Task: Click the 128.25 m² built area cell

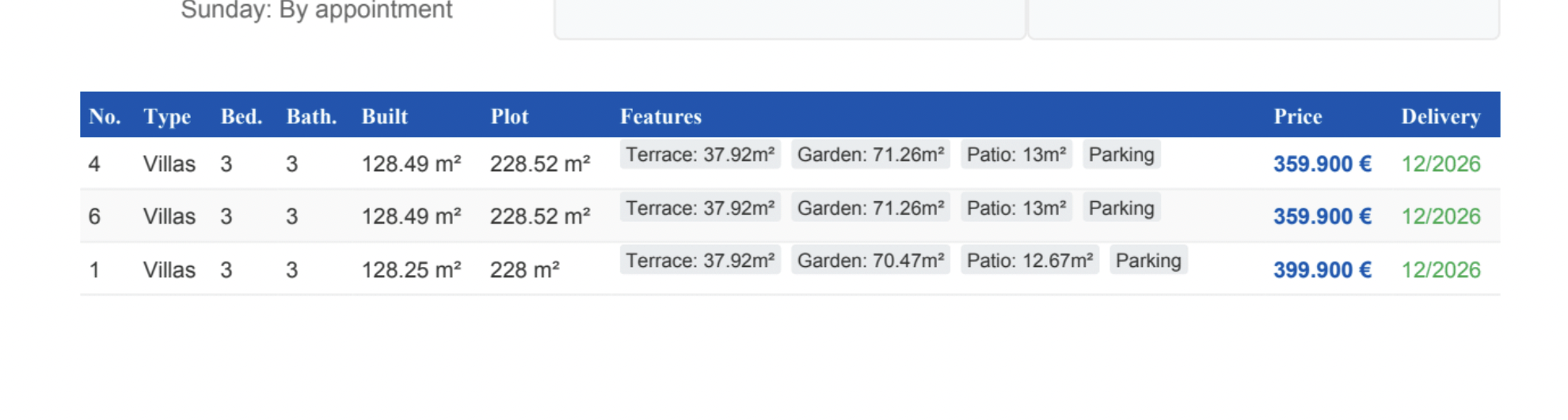Action: (x=411, y=270)
